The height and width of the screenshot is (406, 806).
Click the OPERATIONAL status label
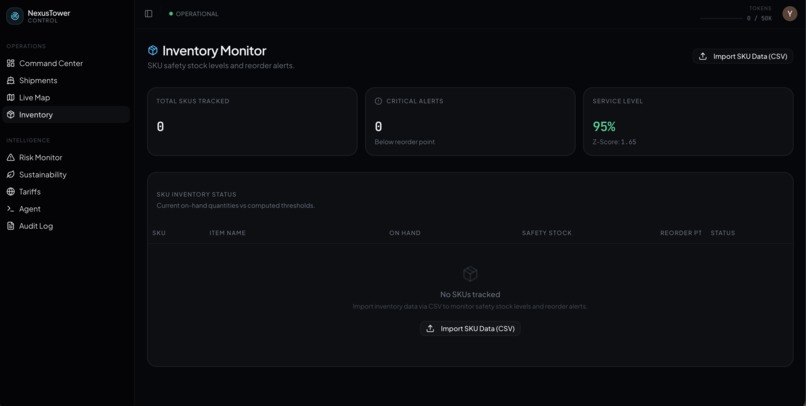(x=197, y=14)
